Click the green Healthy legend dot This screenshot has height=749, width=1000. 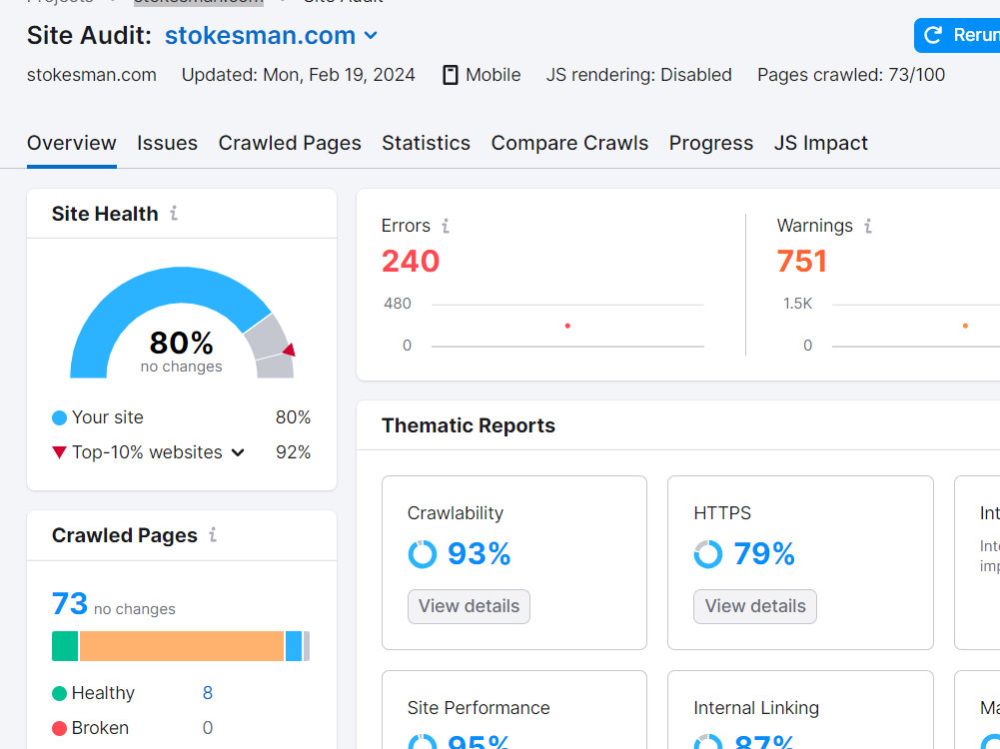point(59,693)
